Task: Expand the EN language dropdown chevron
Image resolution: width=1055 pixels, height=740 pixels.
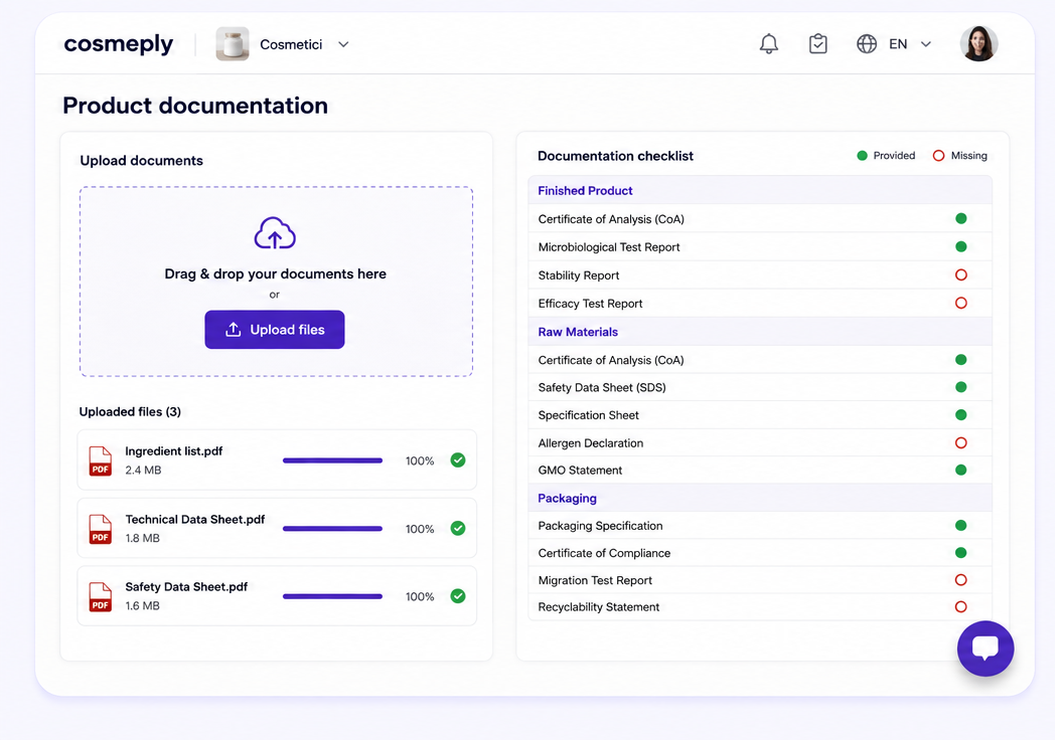Action: [x=926, y=44]
